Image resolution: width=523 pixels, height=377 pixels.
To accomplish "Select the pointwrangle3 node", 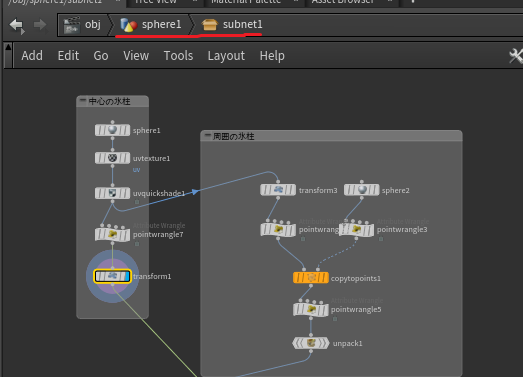I will [x=356, y=230].
